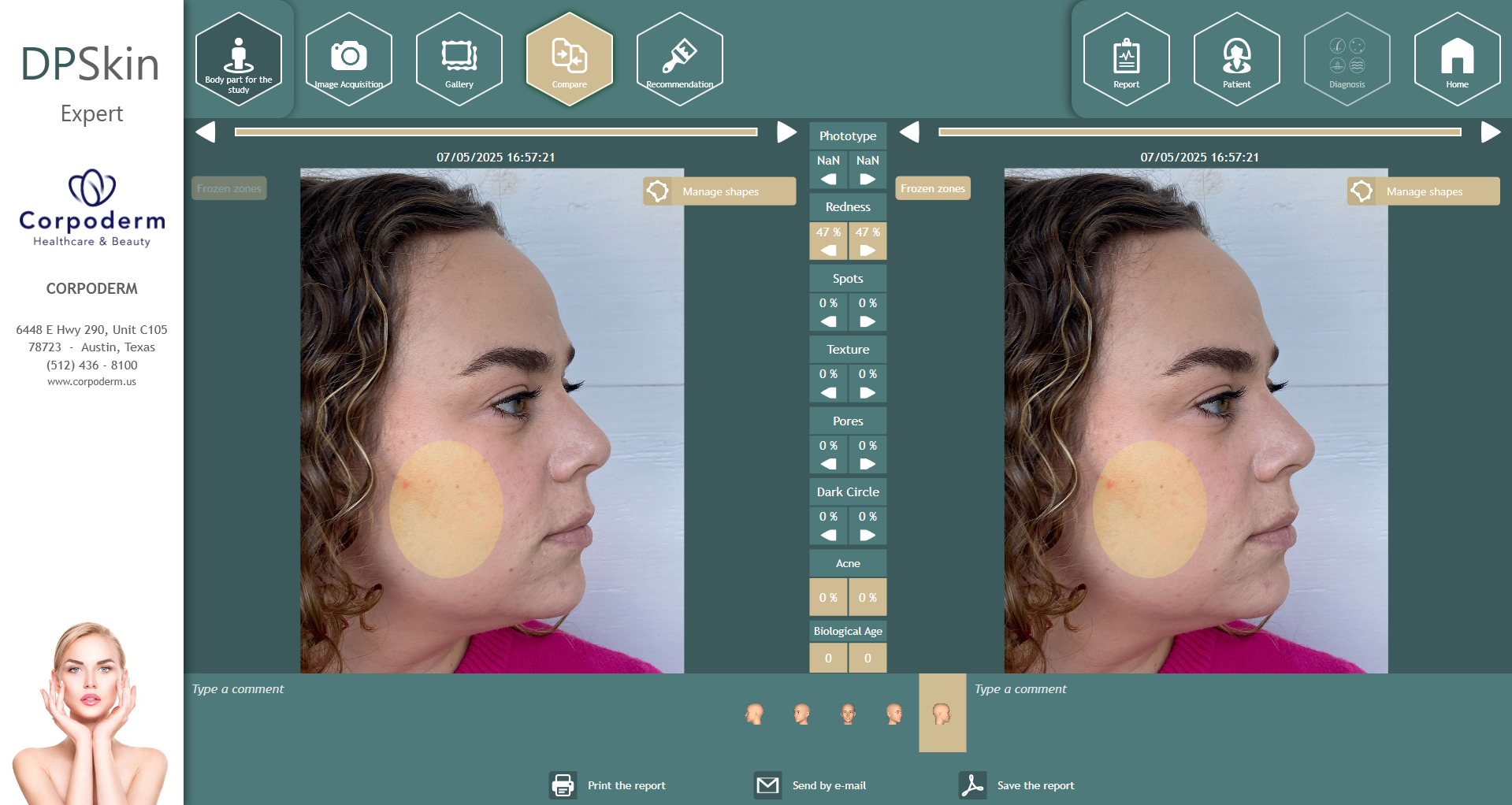Click Save the report text
Image resolution: width=1512 pixels, height=805 pixels.
click(x=1035, y=785)
